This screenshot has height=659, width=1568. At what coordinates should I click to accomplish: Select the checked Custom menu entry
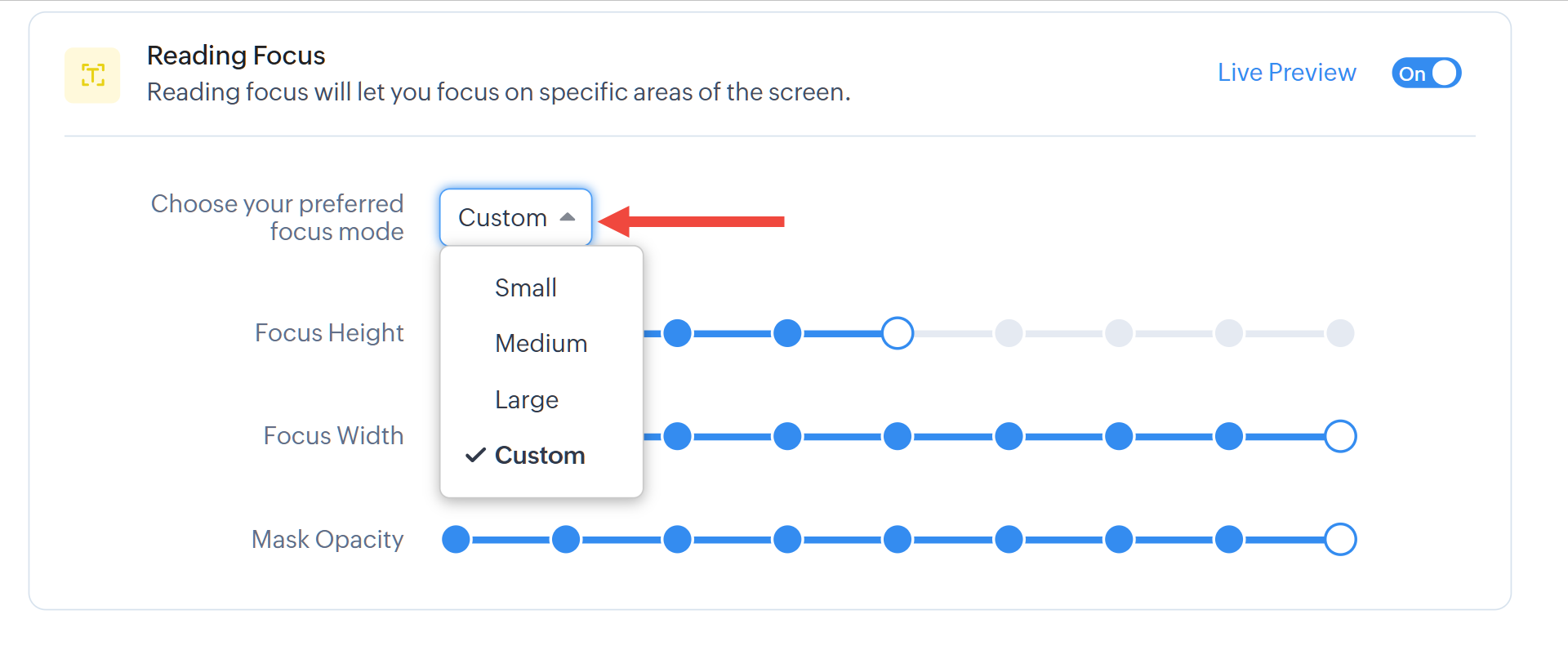(539, 455)
